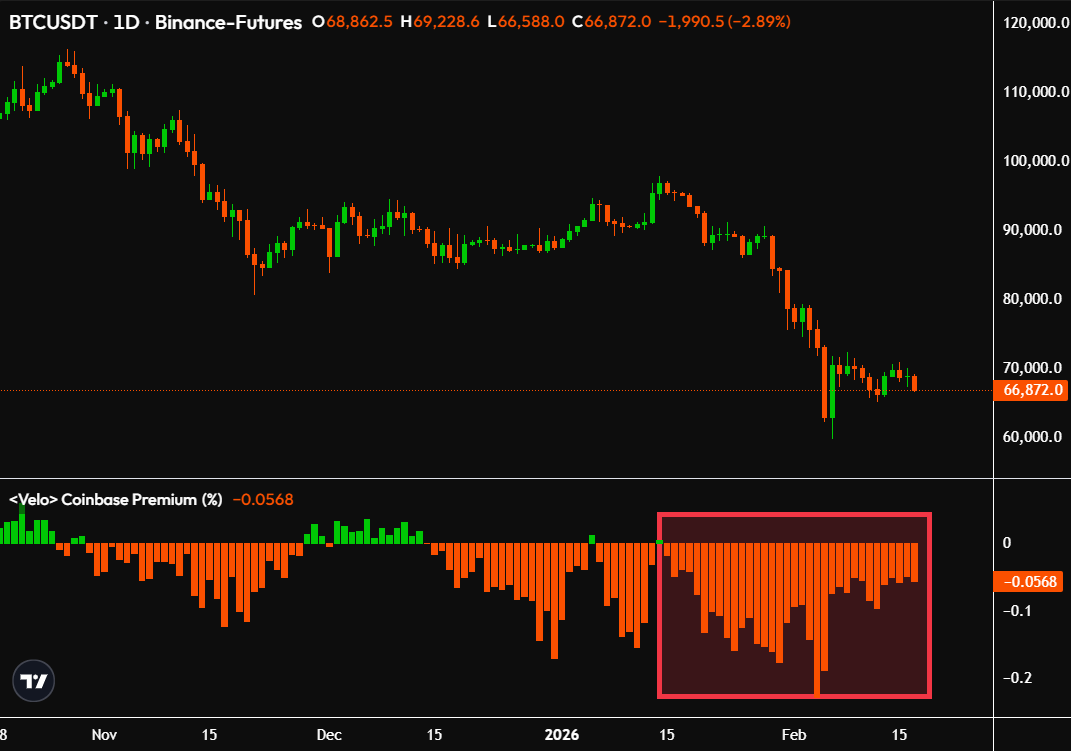Click the 2026 label on time axis
Image resolution: width=1071 pixels, height=751 pixels.
561,735
